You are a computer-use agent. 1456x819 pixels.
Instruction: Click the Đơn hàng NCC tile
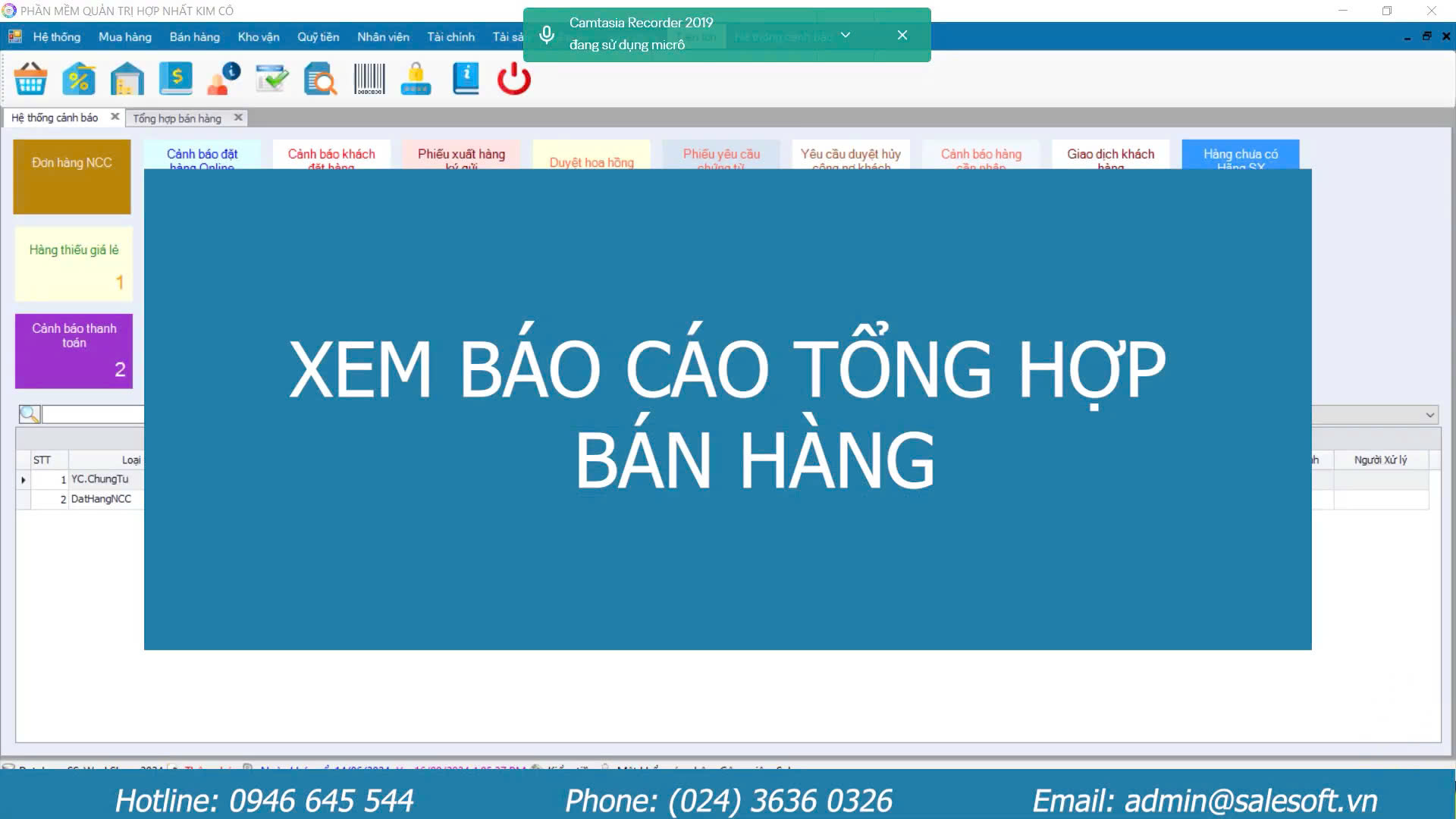tap(72, 176)
